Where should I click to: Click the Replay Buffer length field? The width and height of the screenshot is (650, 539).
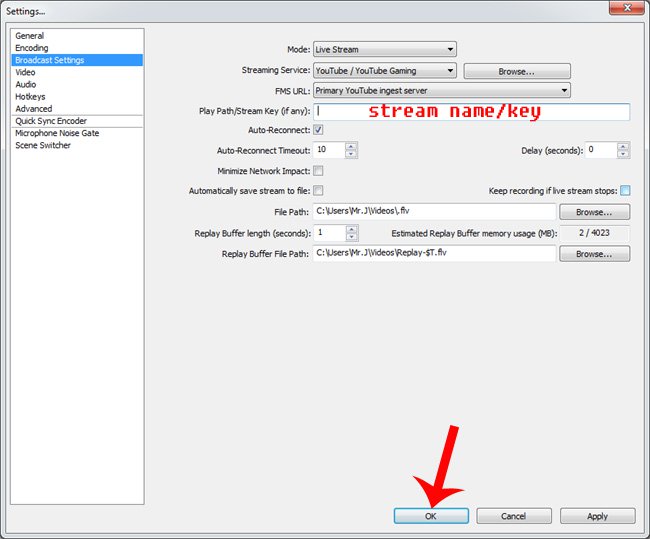pyautogui.click(x=330, y=233)
